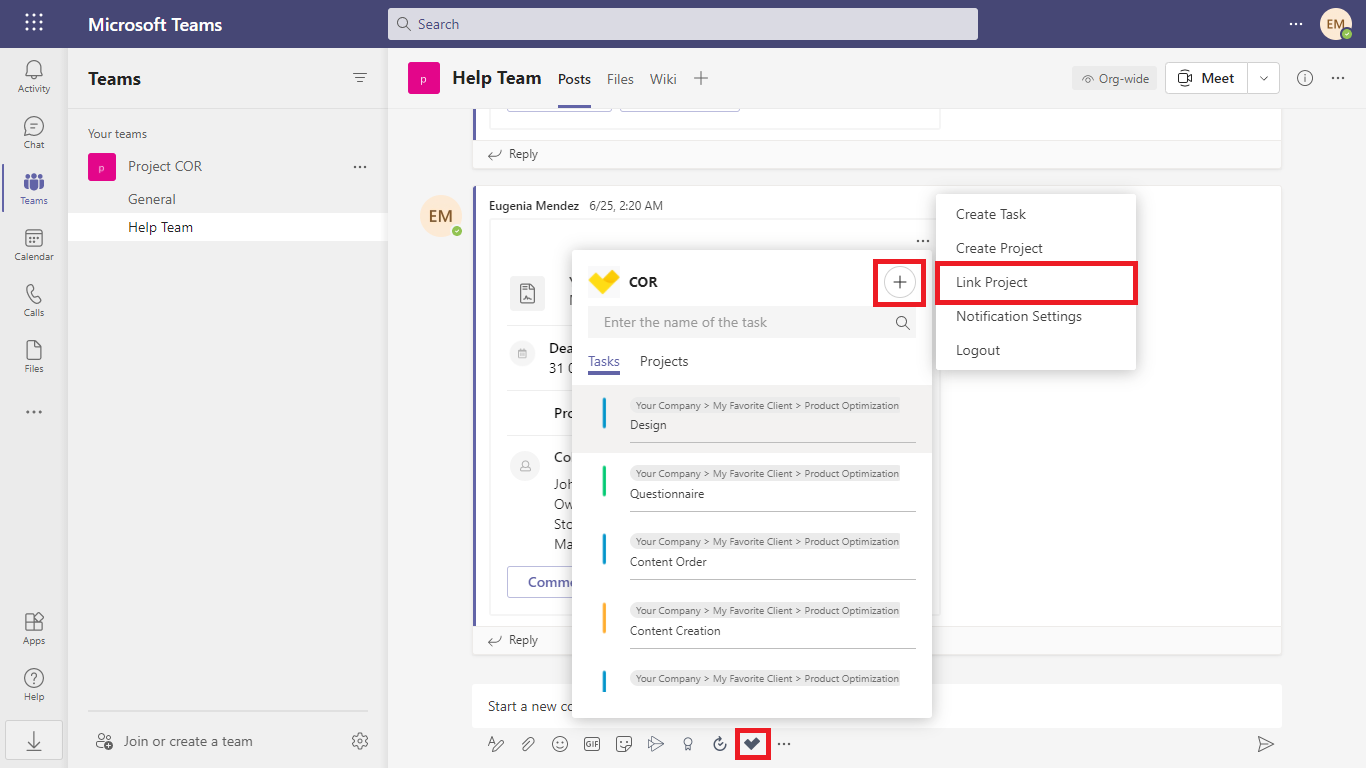The width and height of the screenshot is (1366, 768).
Task: Open the emoji picker
Action: [x=560, y=744]
